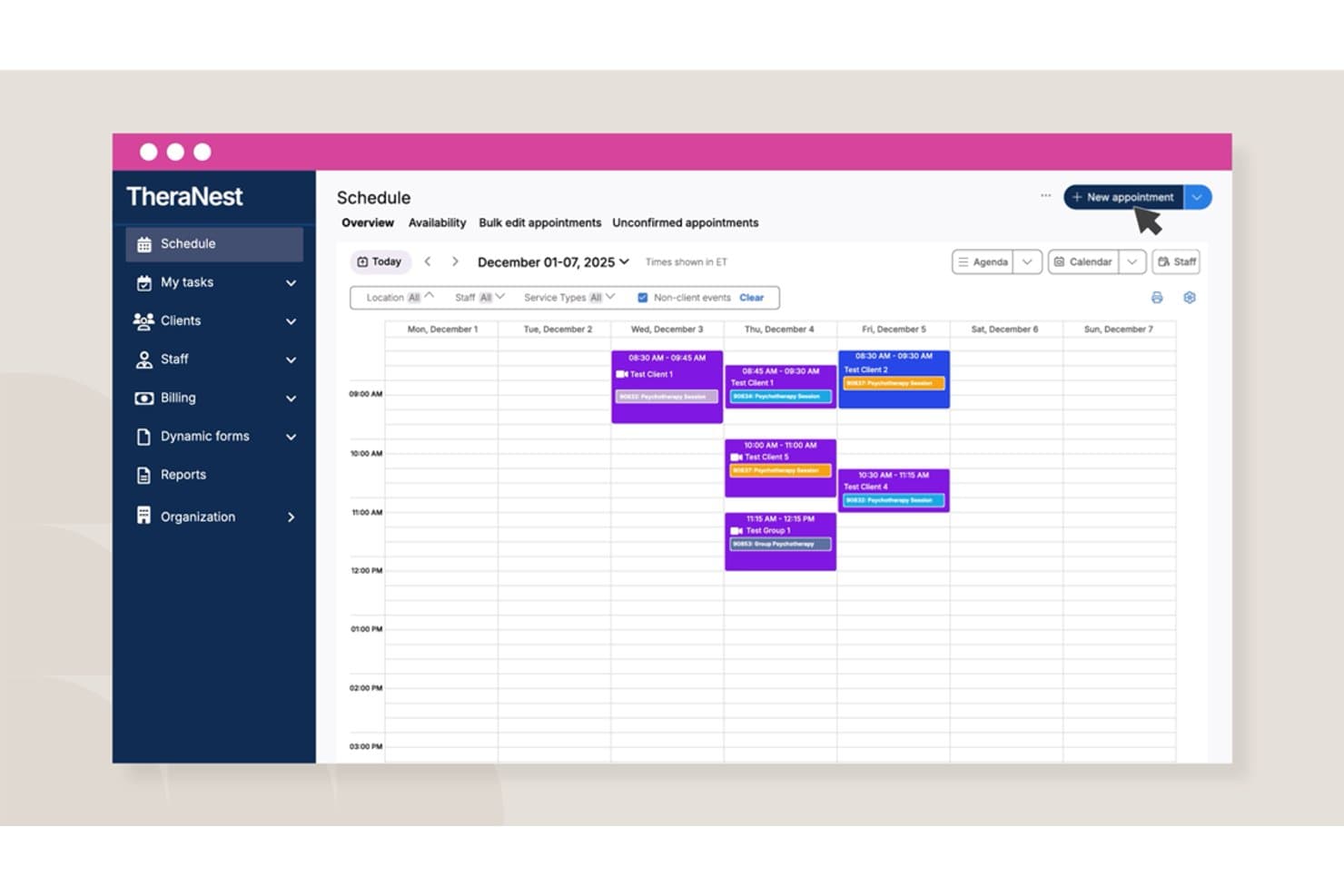Switch to the Overview tab
The width and height of the screenshot is (1344, 896).
(368, 223)
